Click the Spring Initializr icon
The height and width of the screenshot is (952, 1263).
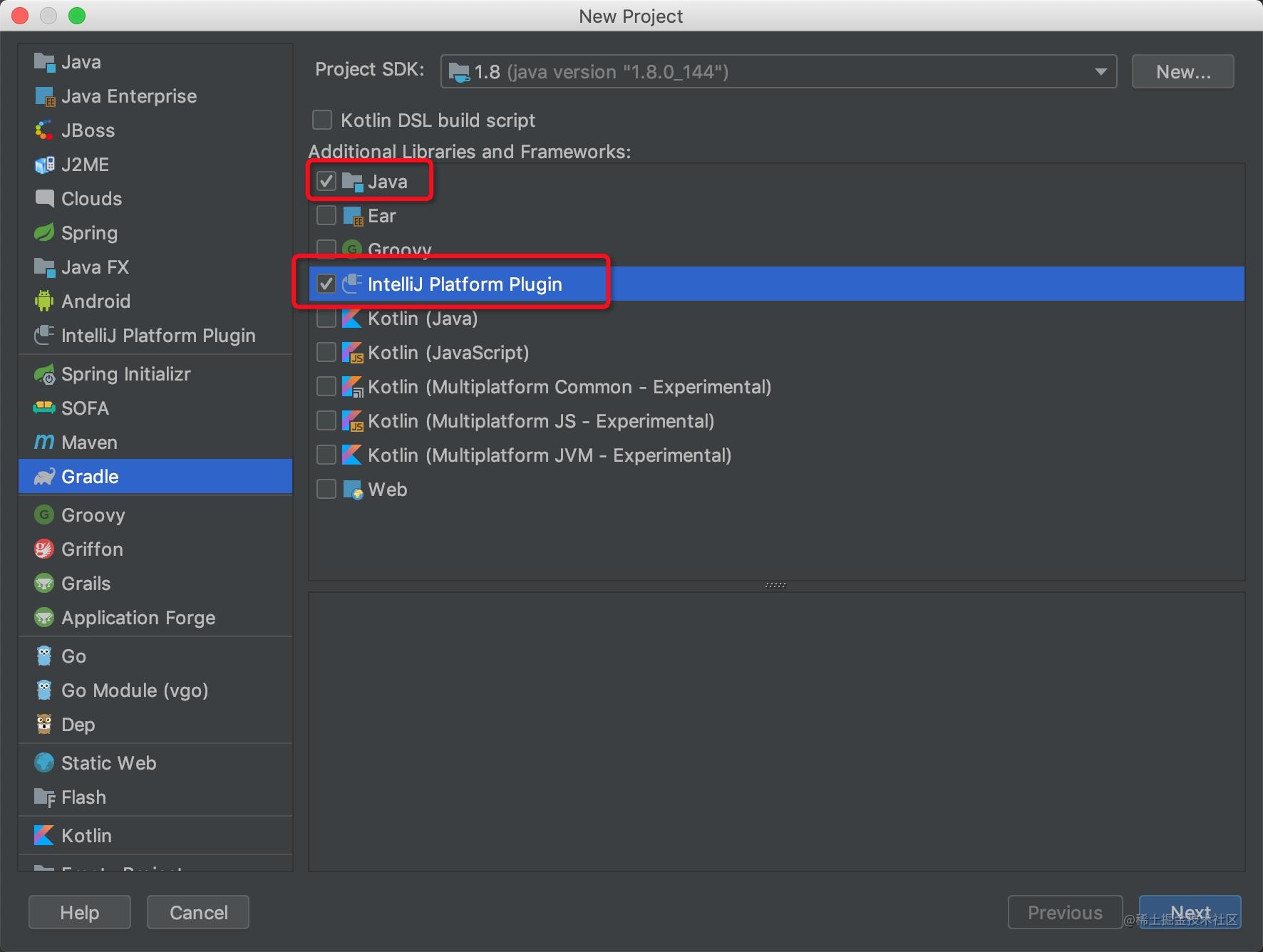tap(44, 374)
